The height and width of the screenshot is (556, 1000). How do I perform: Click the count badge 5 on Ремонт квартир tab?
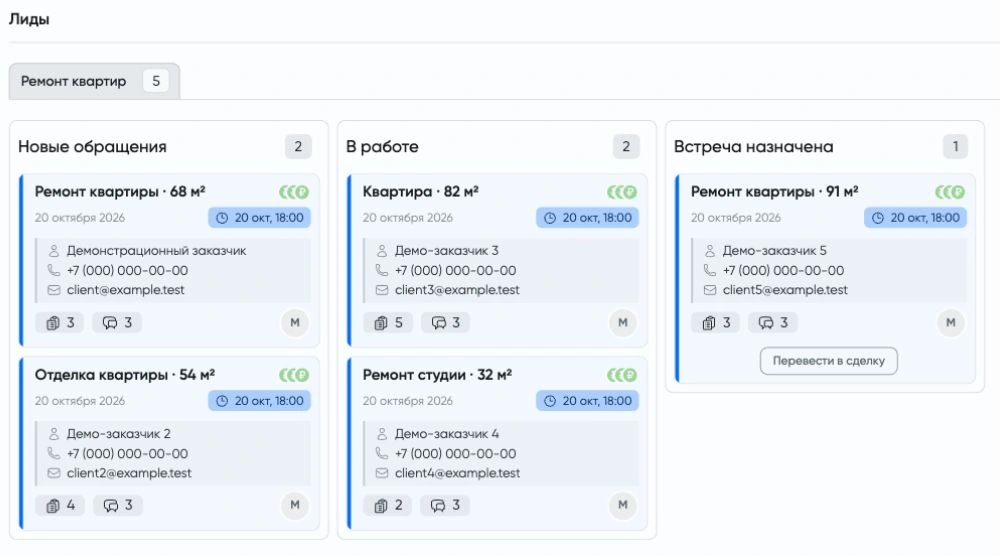pyautogui.click(x=156, y=81)
